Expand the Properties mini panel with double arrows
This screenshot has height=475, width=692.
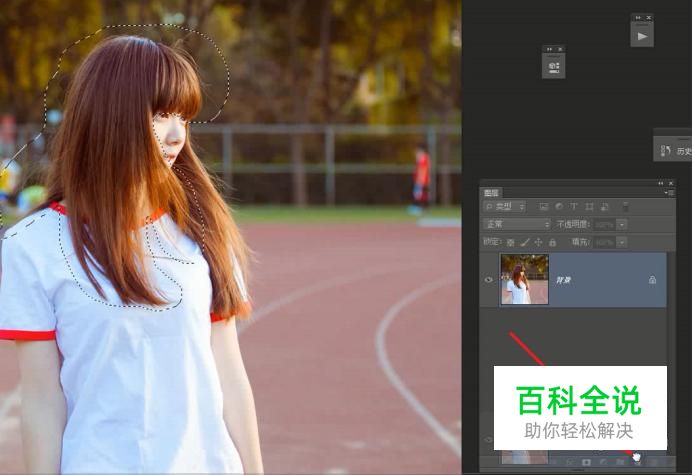(549, 49)
